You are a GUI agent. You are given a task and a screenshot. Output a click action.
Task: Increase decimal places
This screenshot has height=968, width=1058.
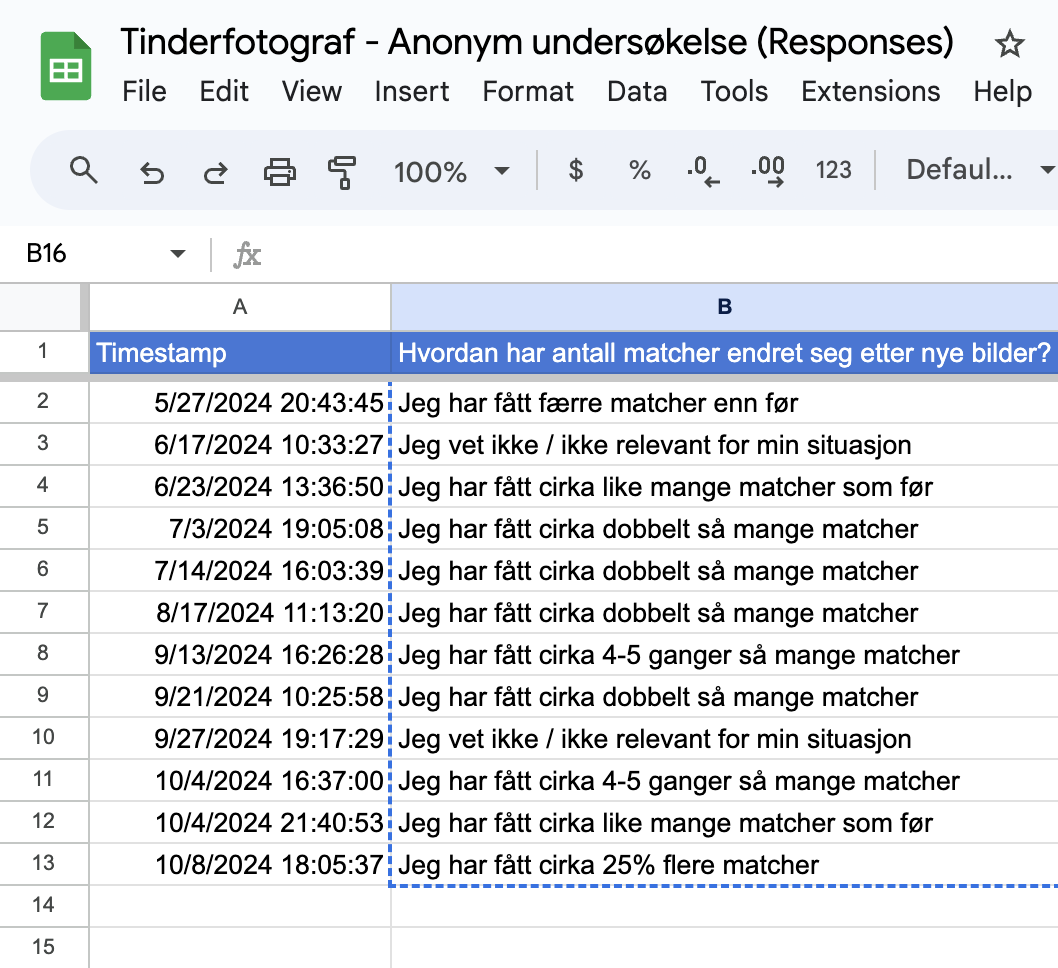[766, 170]
